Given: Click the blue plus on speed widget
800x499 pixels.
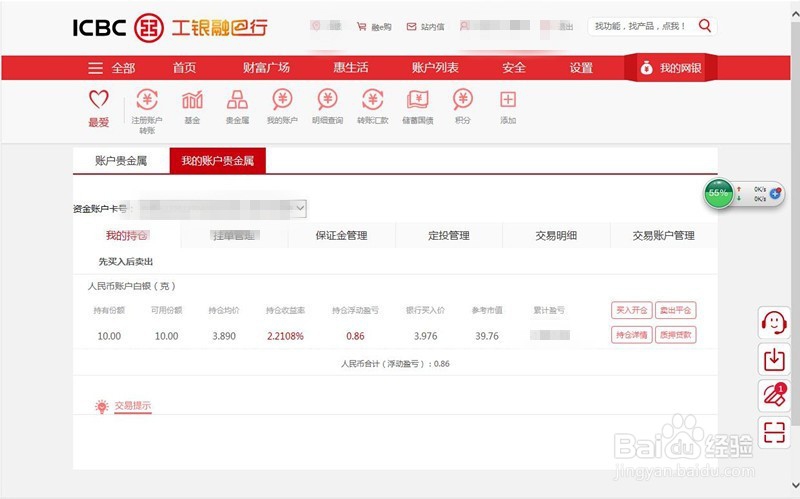Looking at the screenshot, I should pos(775,193).
